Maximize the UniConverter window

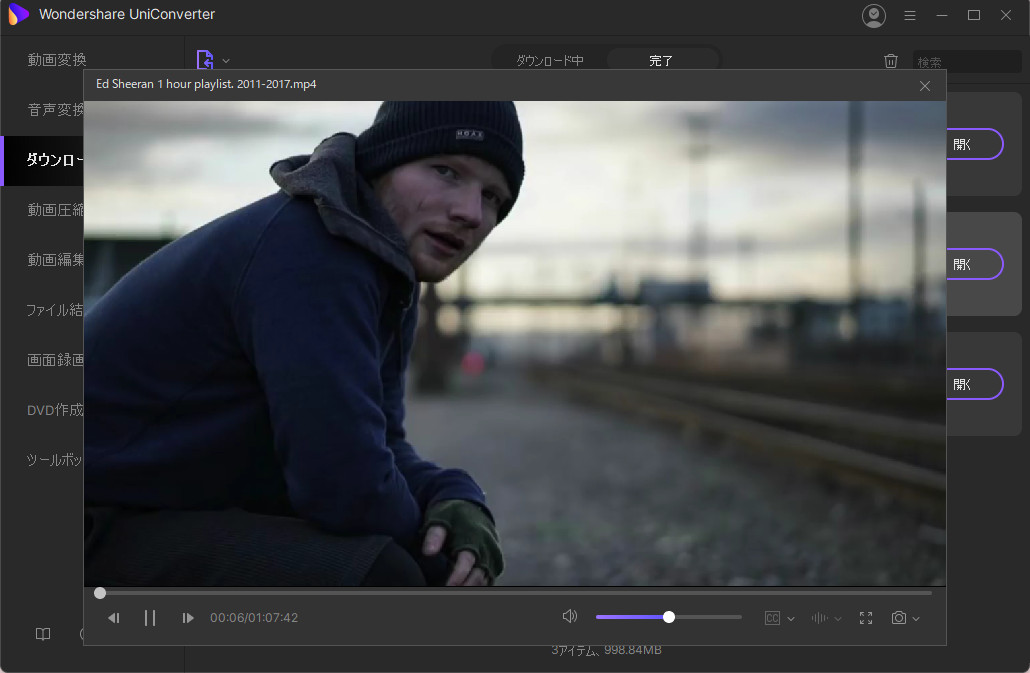974,15
